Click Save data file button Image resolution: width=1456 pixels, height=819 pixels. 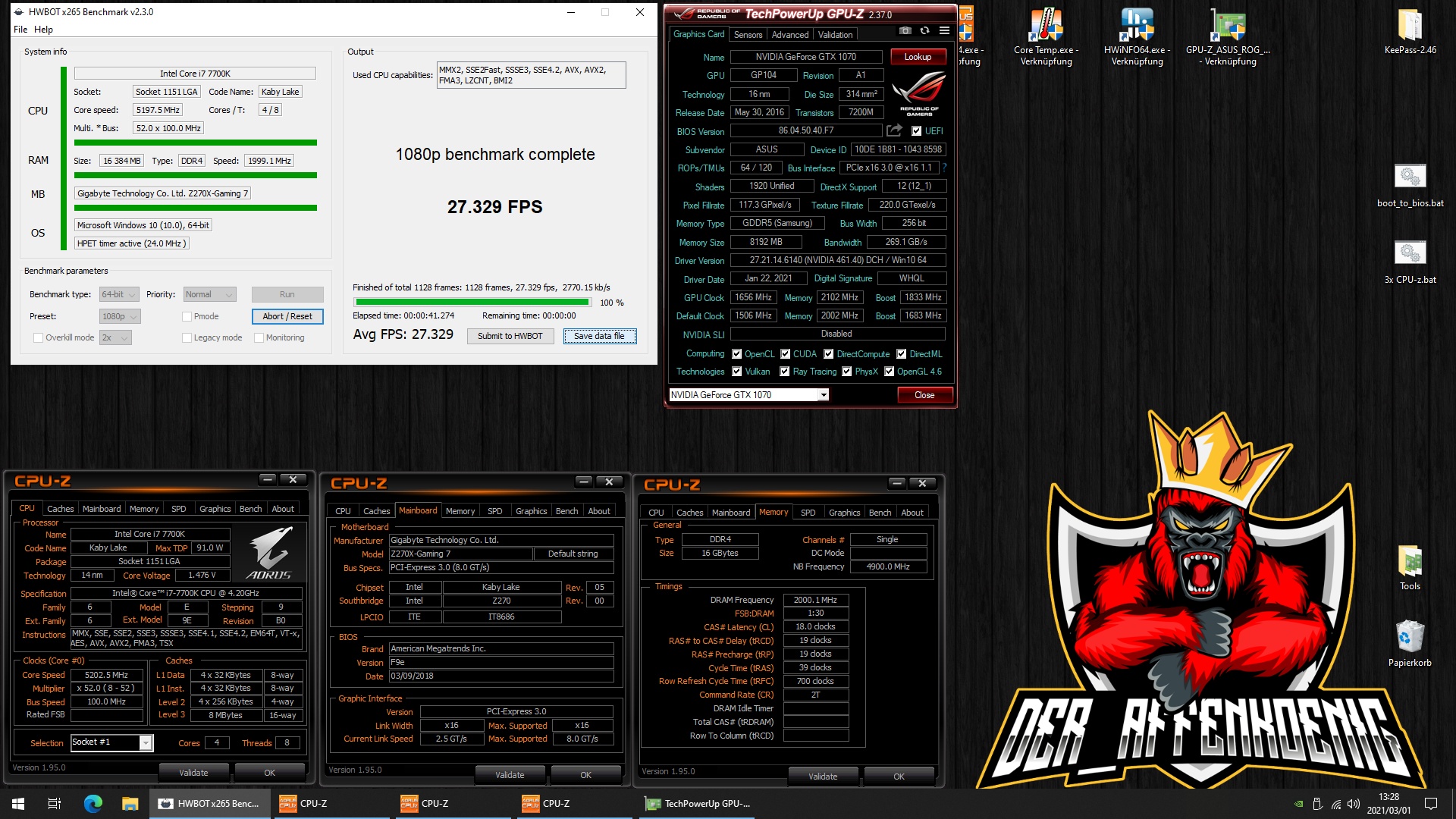pyautogui.click(x=599, y=336)
